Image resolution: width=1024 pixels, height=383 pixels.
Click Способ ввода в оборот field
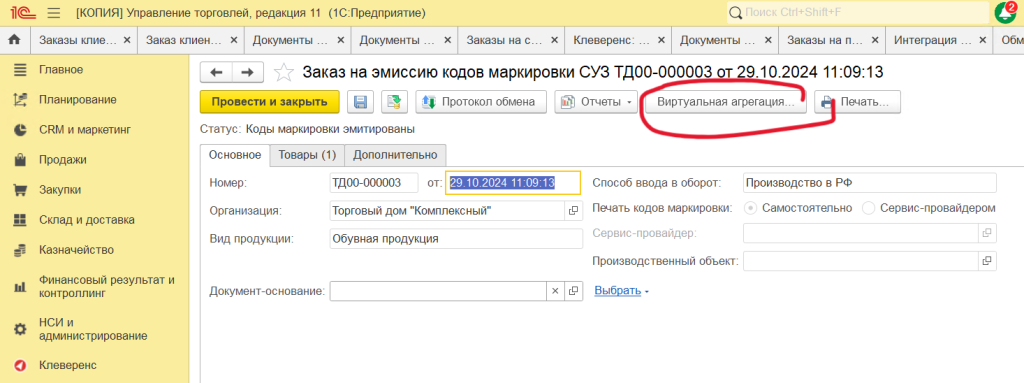pos(870,183)
